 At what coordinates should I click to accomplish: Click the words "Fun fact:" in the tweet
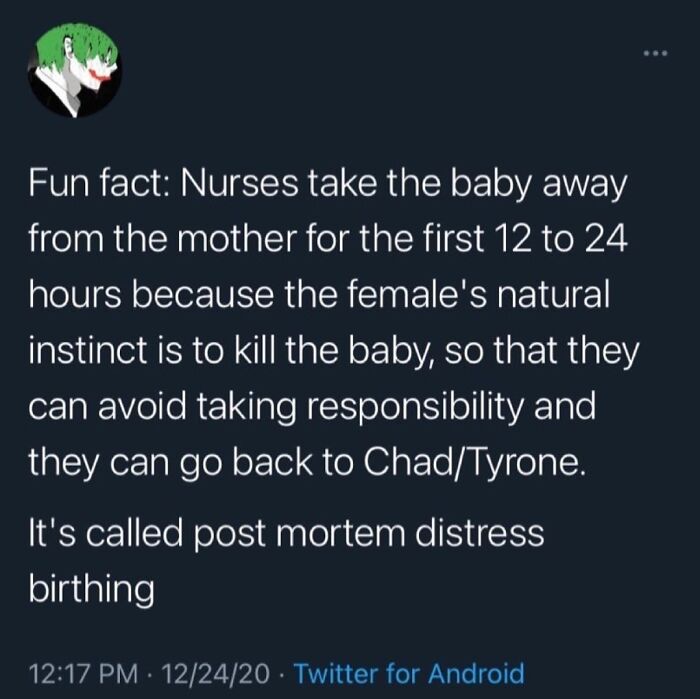pyautogui.click(x=99, y=183)
